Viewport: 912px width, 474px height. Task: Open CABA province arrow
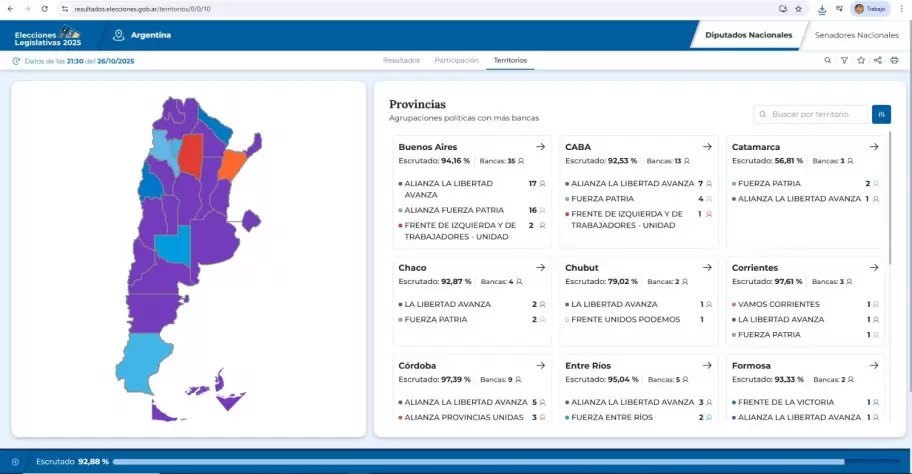click(x=707, y=147)
